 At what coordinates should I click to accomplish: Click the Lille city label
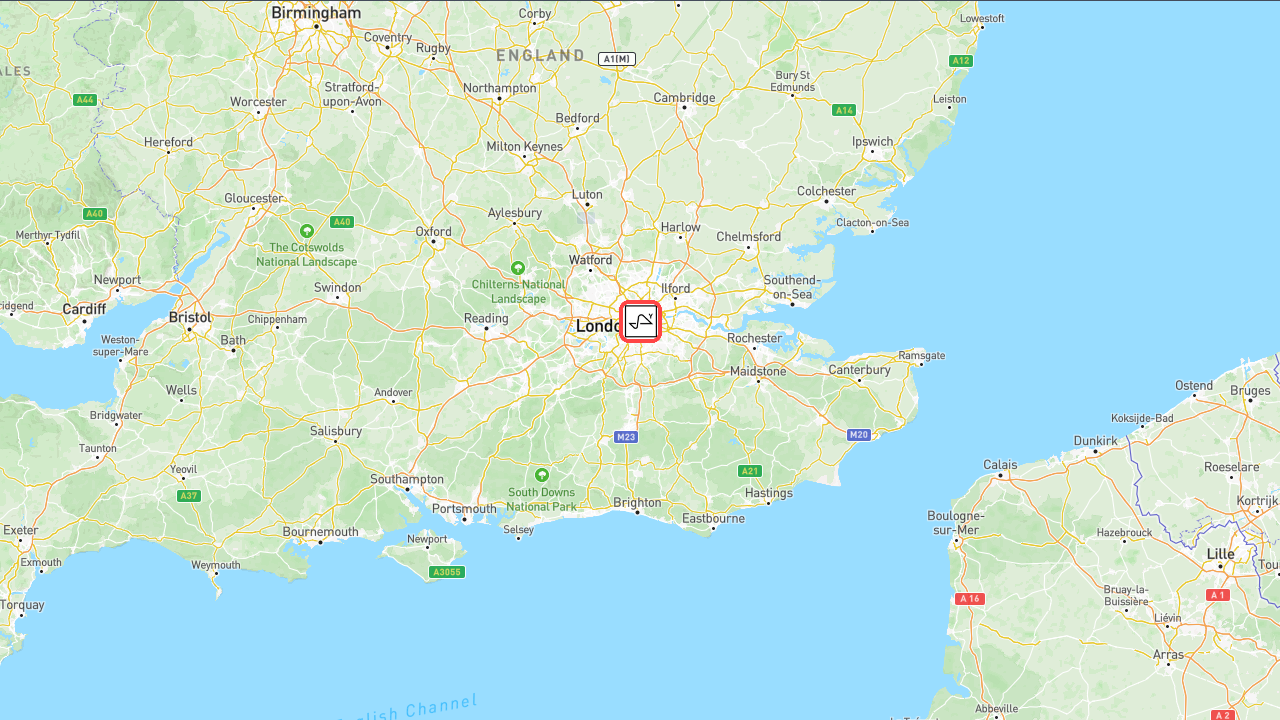tap(1220, 553)
